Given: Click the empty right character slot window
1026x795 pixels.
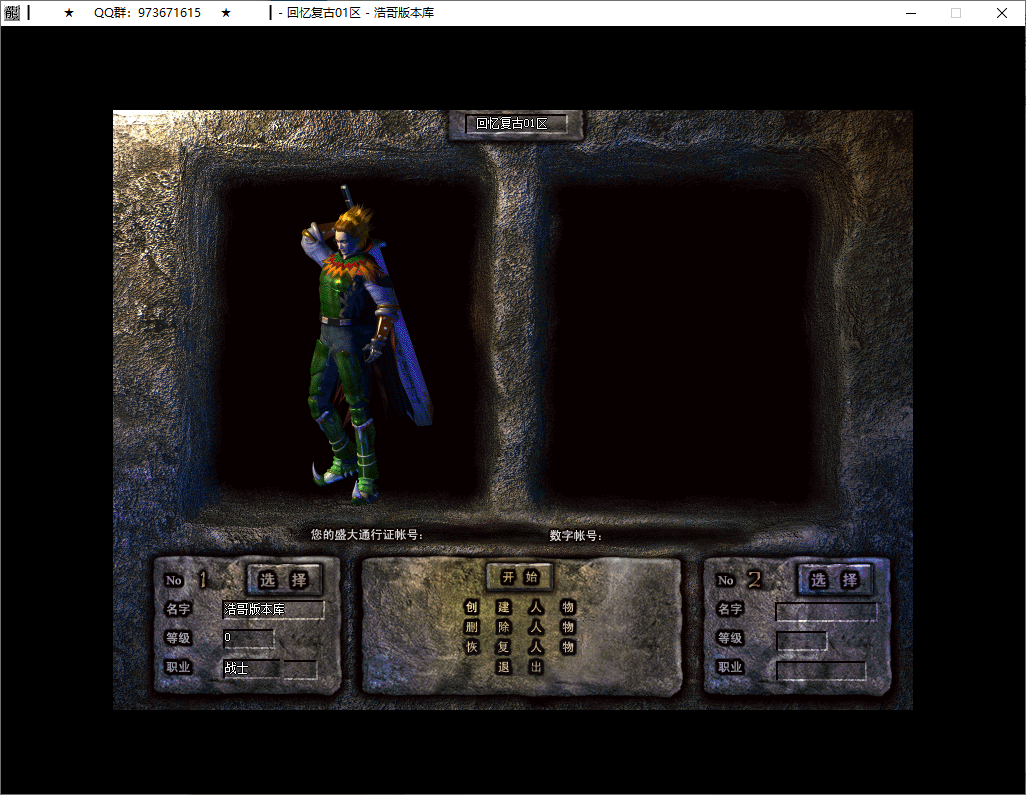Looking at the screenshot, I should coord(680,340).
